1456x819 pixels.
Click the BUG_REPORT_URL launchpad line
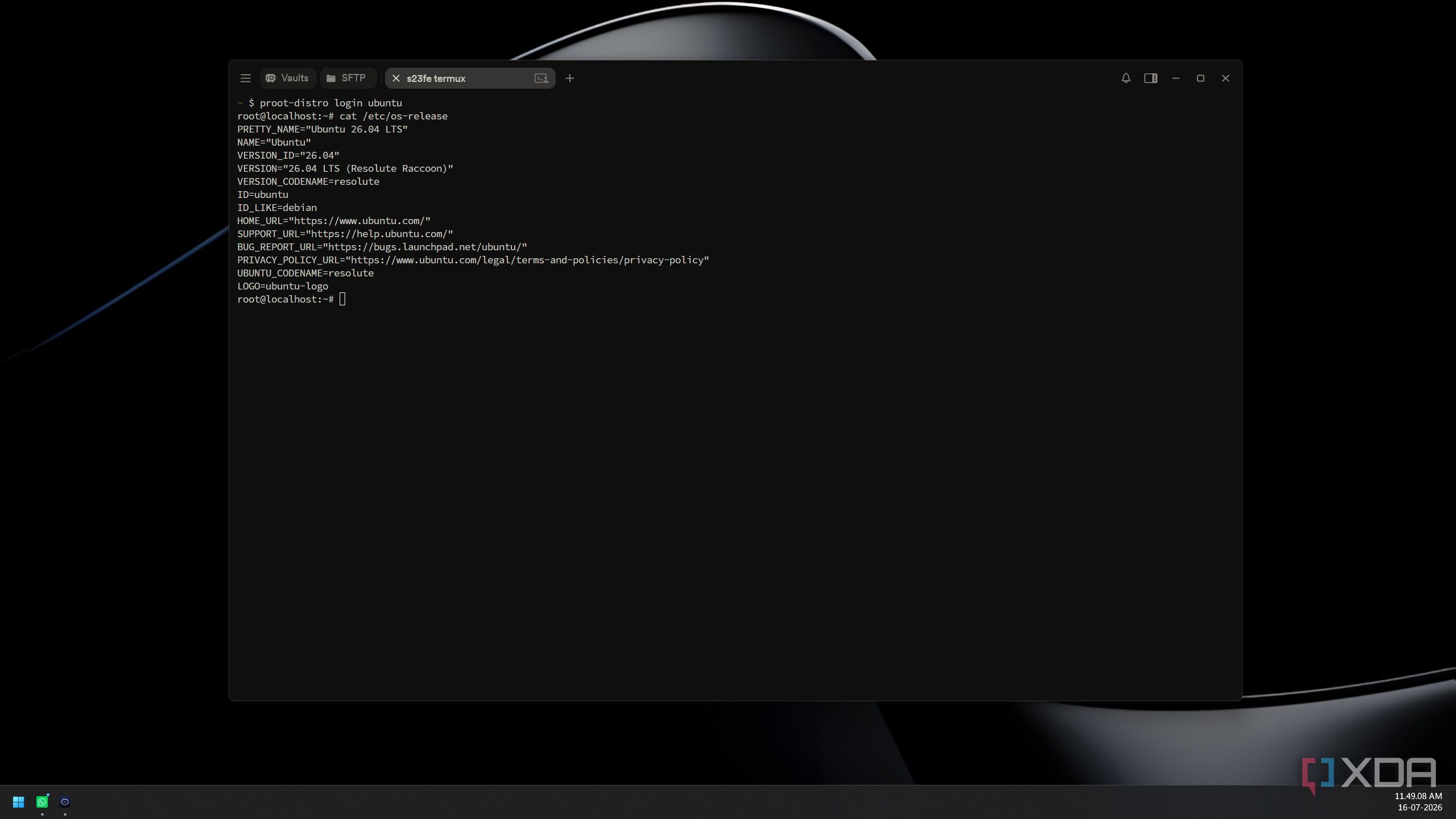tap(382, 247)
